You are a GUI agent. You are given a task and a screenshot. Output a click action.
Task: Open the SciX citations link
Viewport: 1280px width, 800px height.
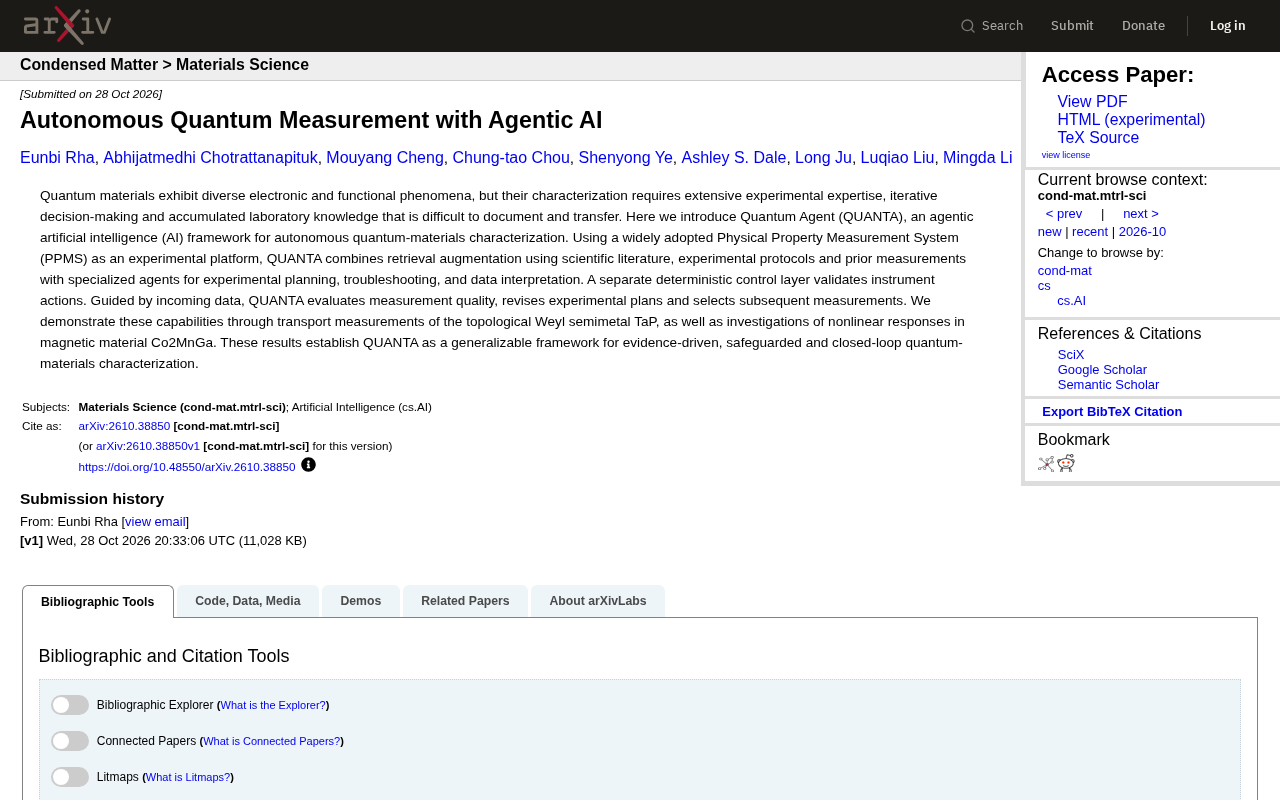coord(1071,355)
